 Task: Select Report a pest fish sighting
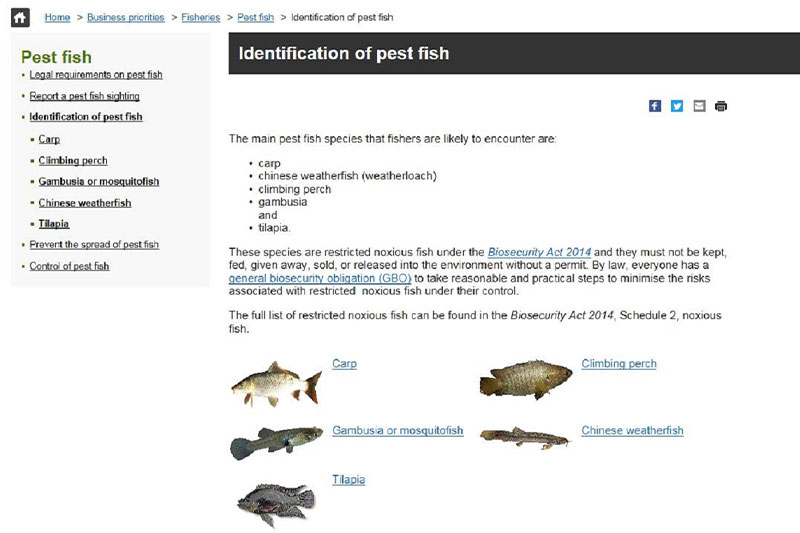(84, 96)
